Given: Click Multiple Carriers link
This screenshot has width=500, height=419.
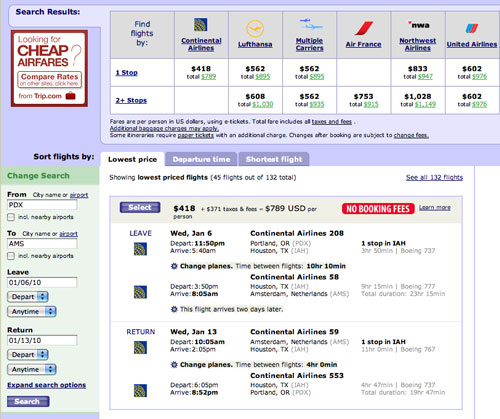Looking at the screenshot, I should click(x=310, y=44).
